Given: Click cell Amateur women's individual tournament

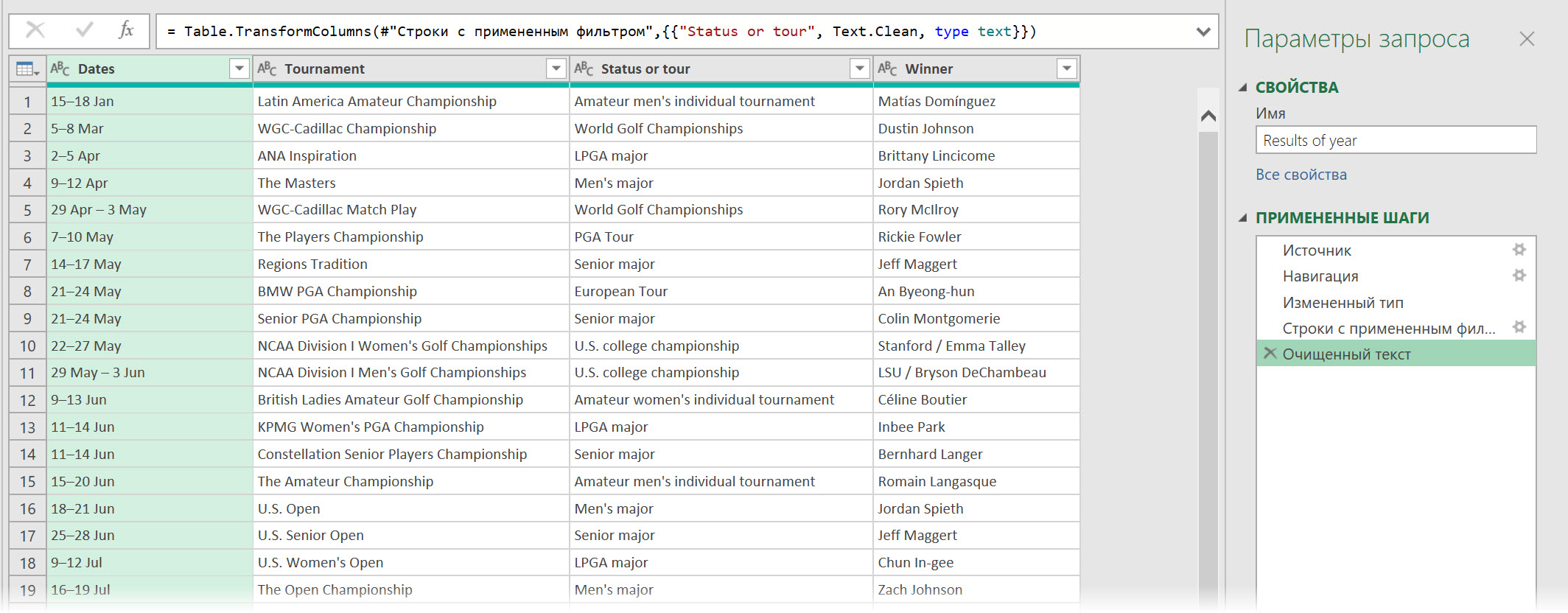Looking at the screenshot, I should (x=721, y=399).
